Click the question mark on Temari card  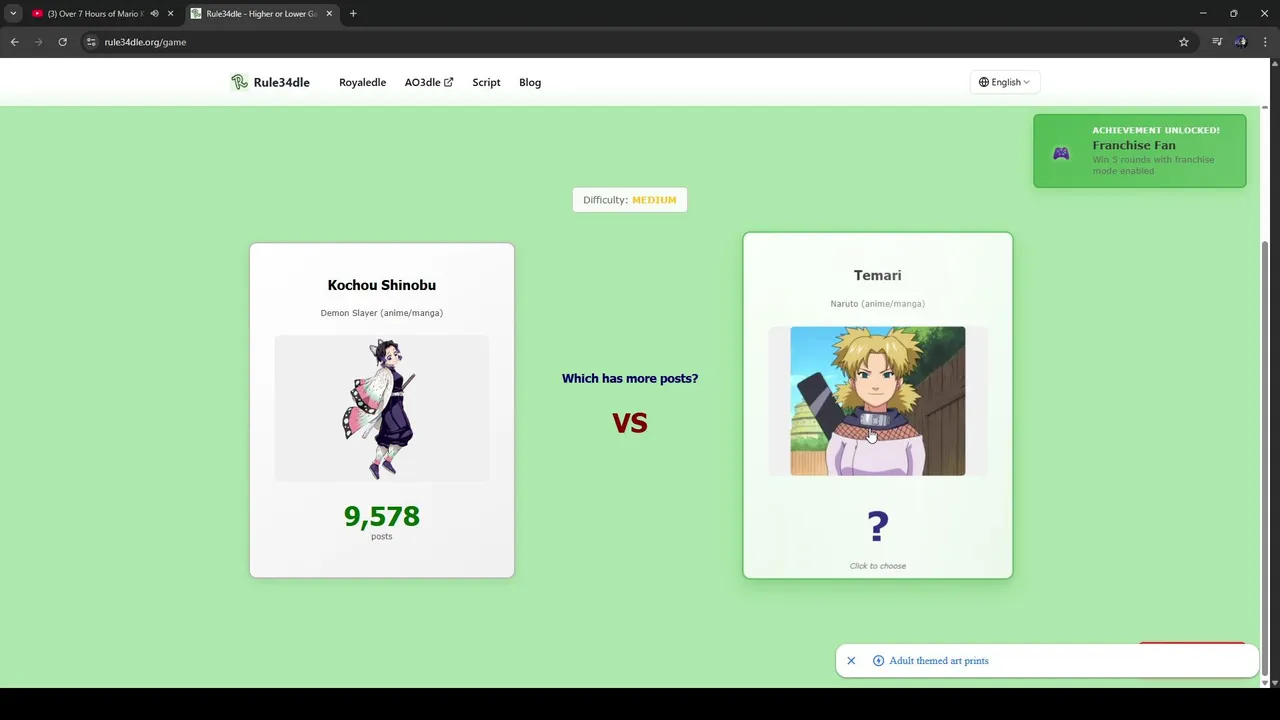tap(878, 526)
